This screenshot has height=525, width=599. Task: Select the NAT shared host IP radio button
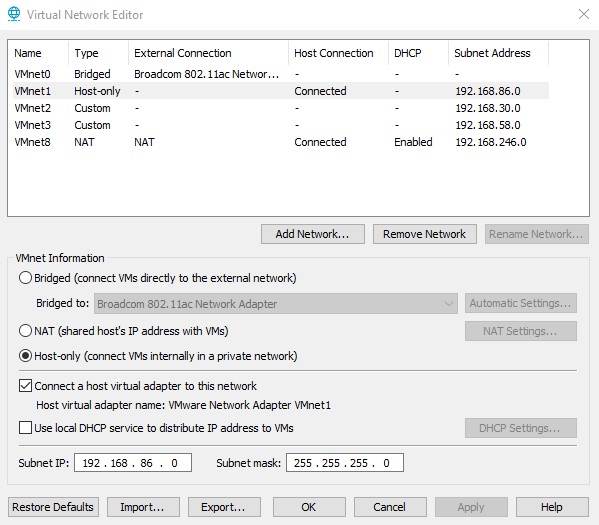click(25, 331)
